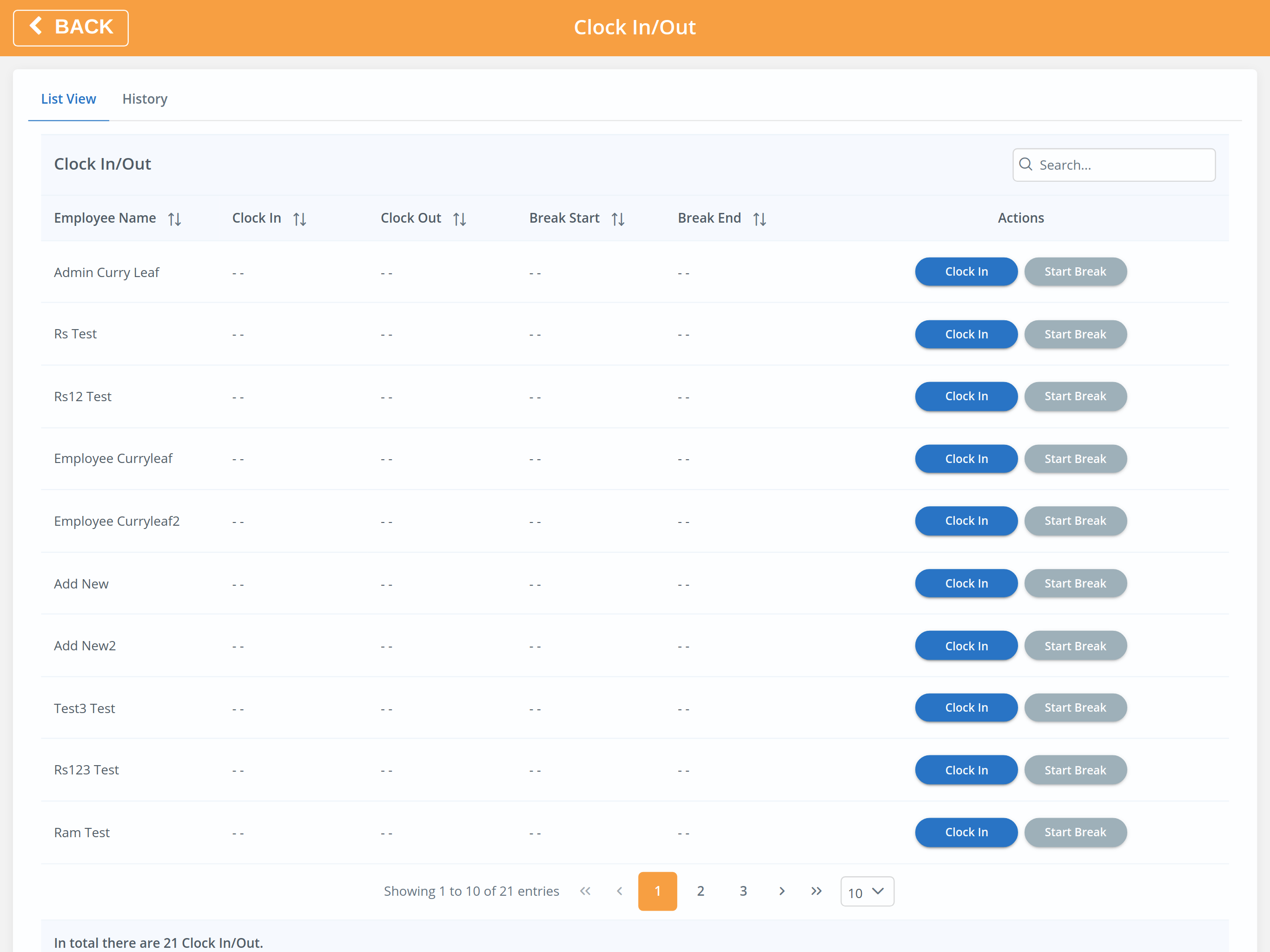The width and height of the screenshot is (1270, 952).
Task: Clock In Test3 Test employee
Action: pos(966,707)
